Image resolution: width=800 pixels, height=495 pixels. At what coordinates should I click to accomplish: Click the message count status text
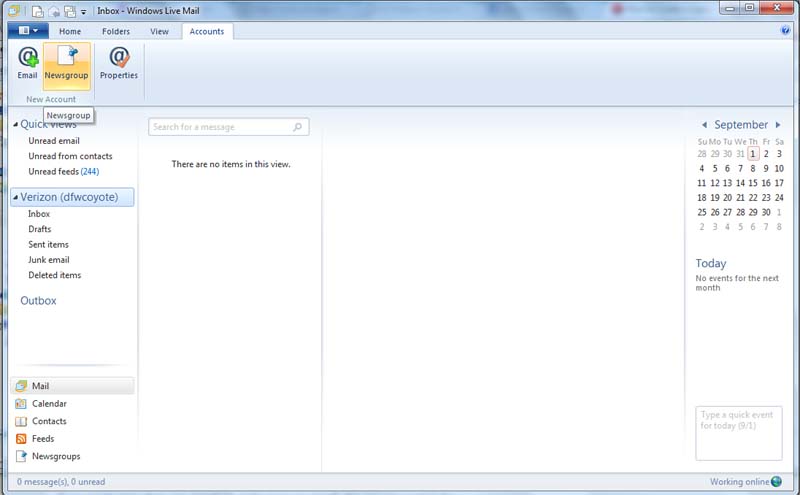coord(61,482)
